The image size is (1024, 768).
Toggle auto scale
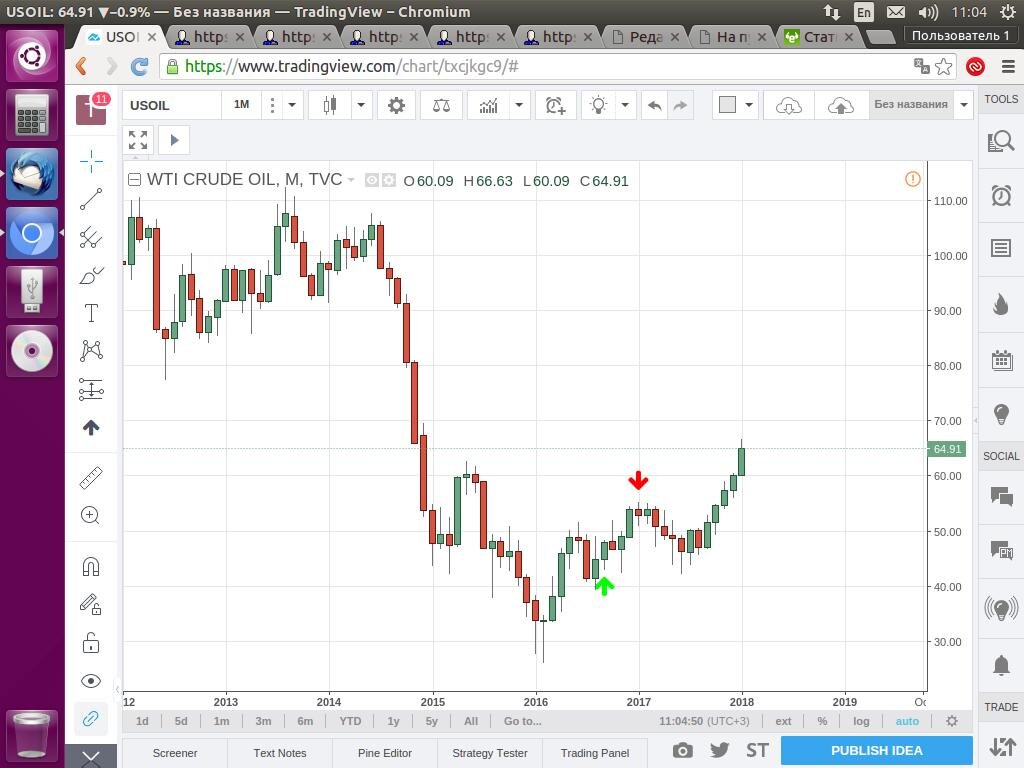pos(907,721)
